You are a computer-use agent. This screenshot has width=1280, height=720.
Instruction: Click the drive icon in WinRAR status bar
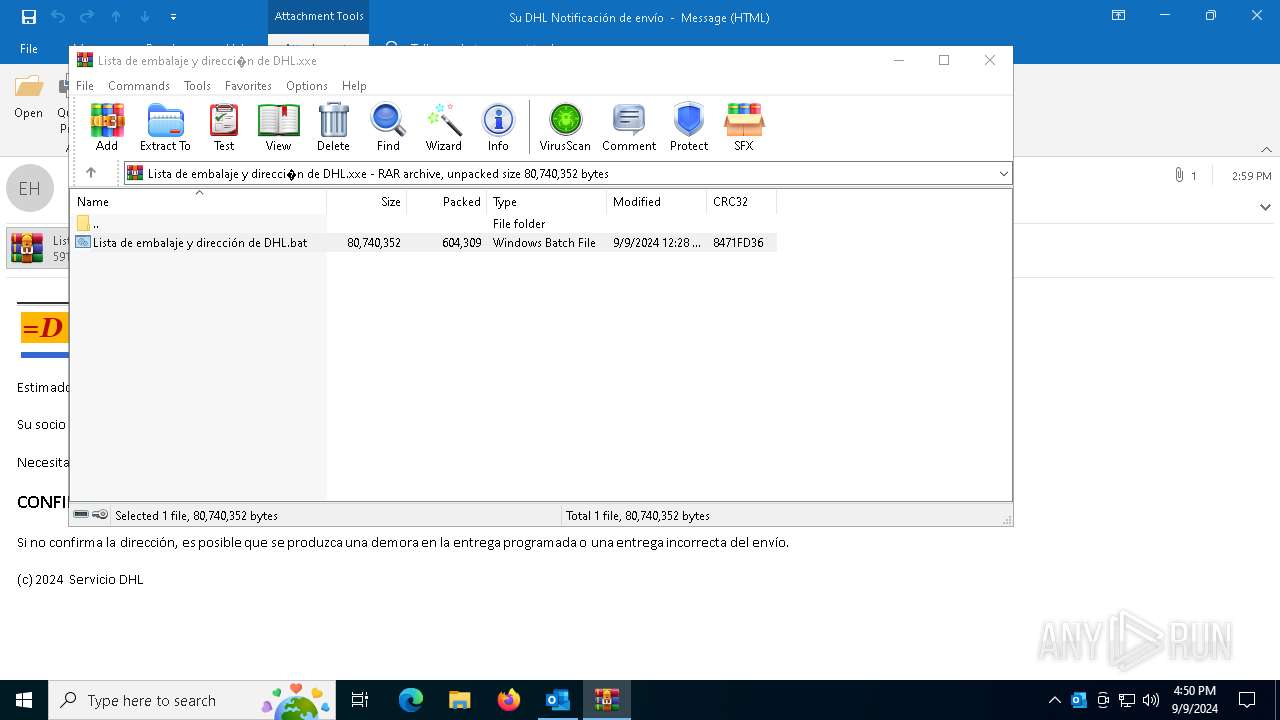tap(81, 515)
